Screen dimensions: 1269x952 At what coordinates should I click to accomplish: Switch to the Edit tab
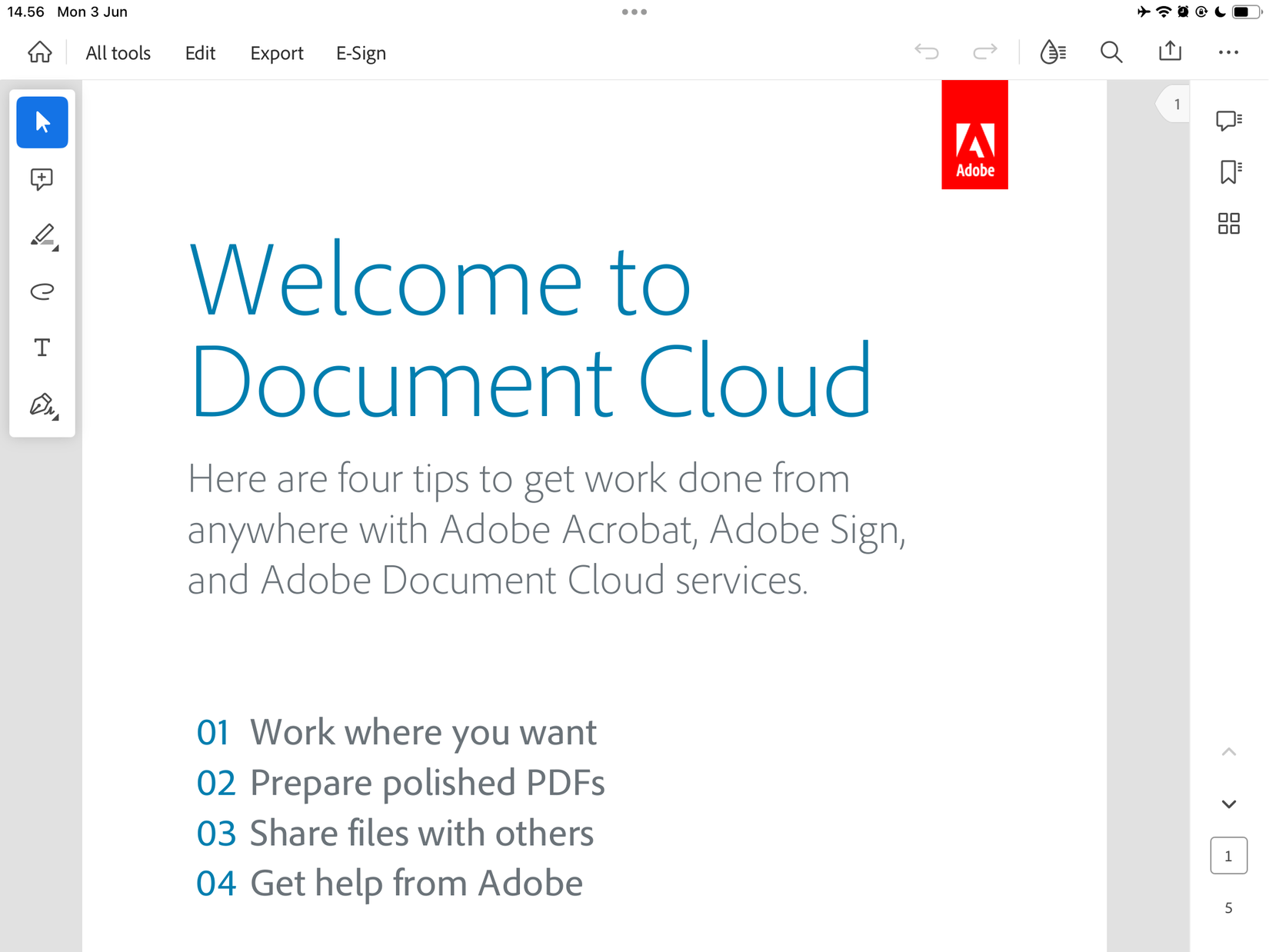point(200,52)
